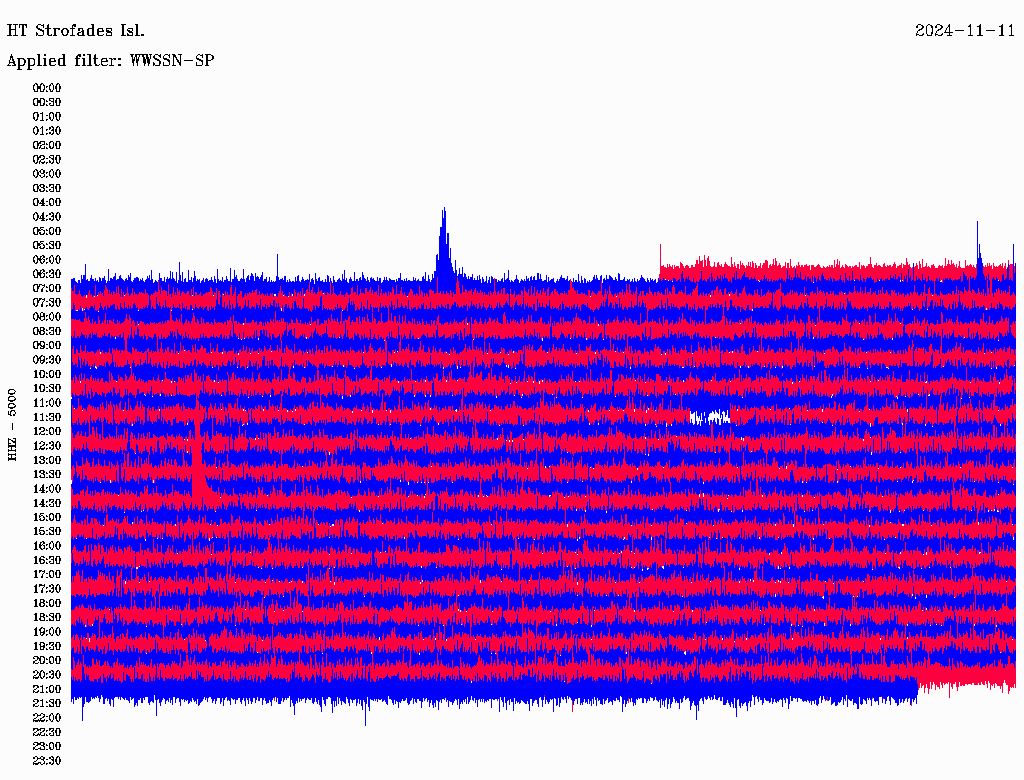This screenshot has width=1024, height=780.
Task: Click the 'Applied filter: WWSSN-SP' label
Action: click(x=110, y=61)
